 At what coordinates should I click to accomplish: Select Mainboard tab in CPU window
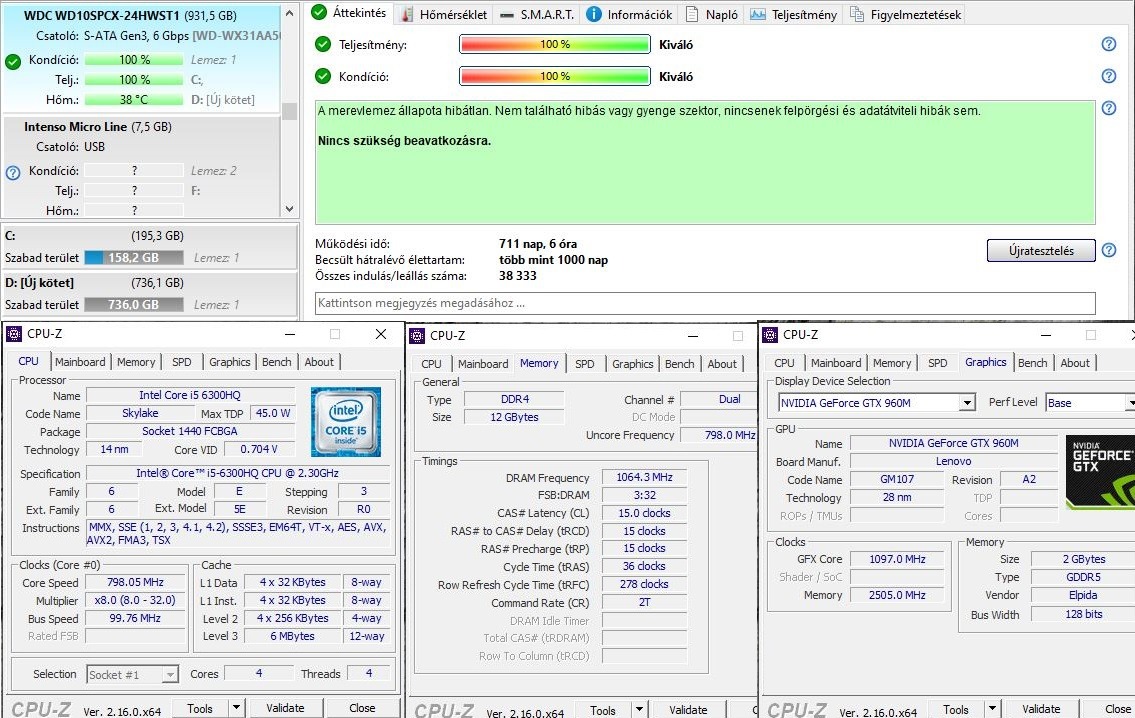coord(80,362)
